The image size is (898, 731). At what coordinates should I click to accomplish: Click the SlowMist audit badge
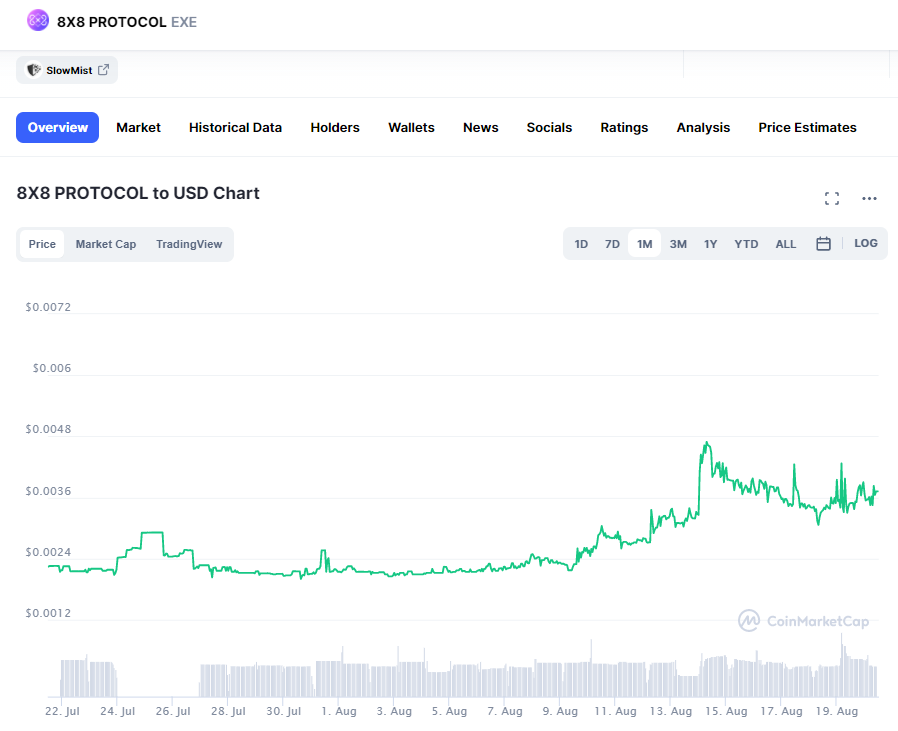coord(67,70)
